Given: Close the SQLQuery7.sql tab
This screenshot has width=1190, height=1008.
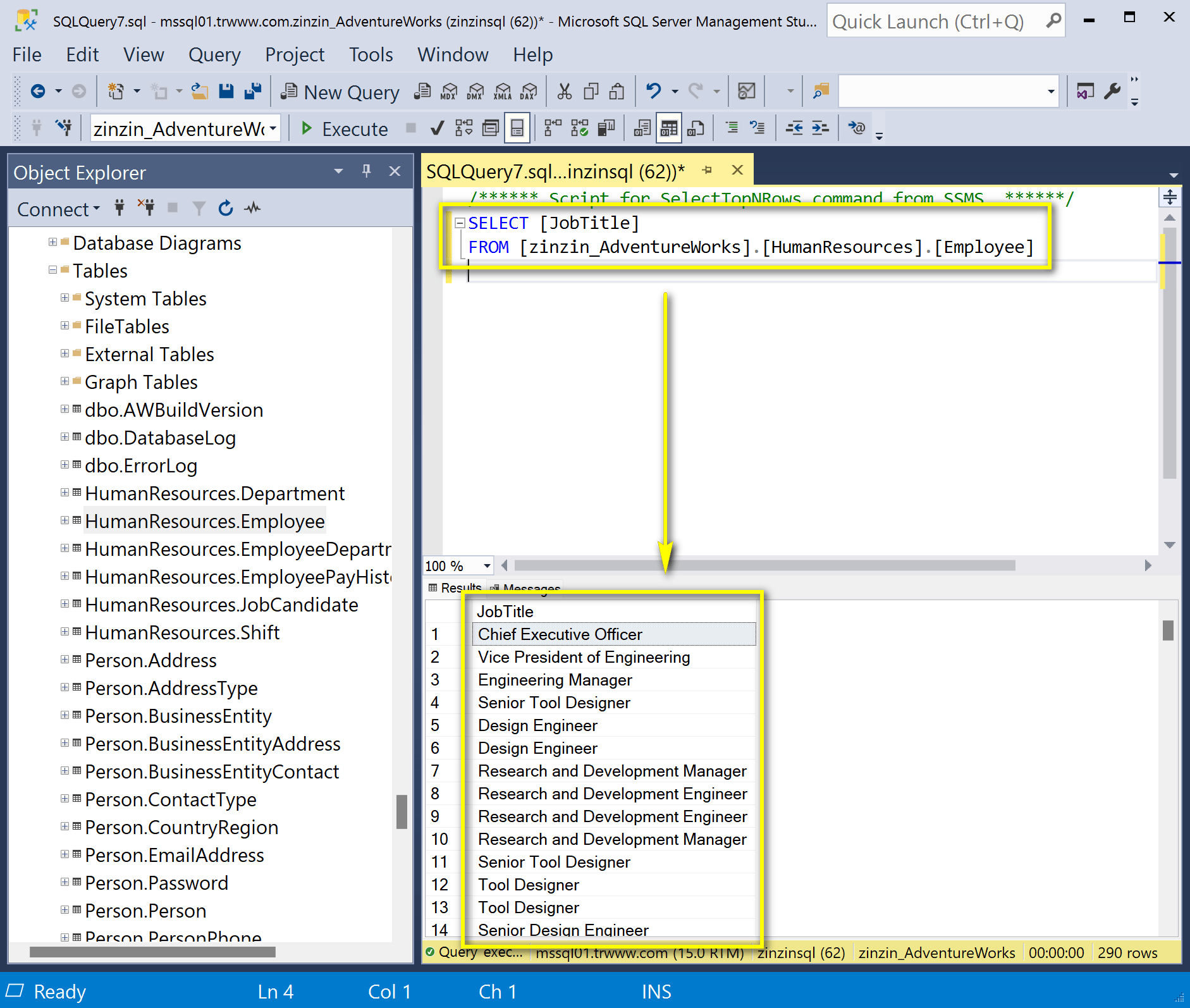Looking at the screenshot, I should tap(737, 170).
